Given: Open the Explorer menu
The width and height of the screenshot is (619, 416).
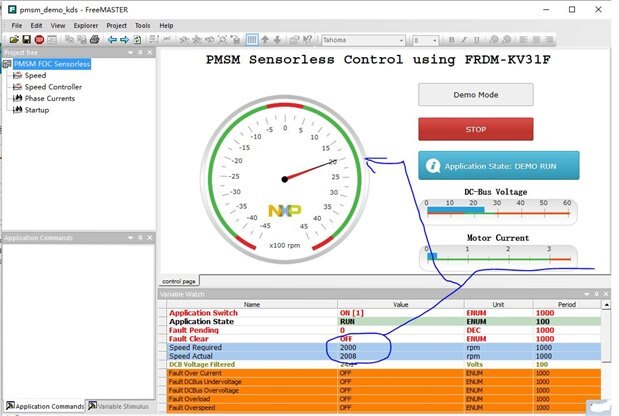Looking at the screenshot, I should (86, 26).
